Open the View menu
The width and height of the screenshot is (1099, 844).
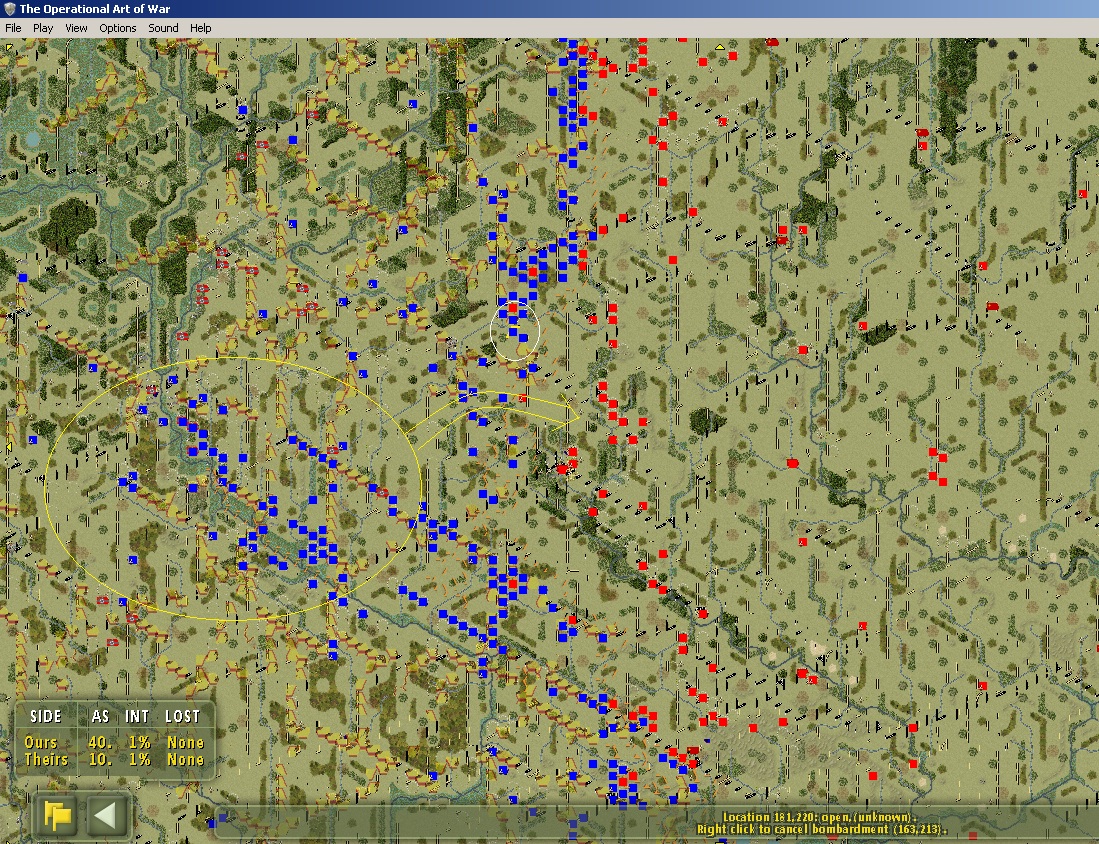click(x=76, y=28)
